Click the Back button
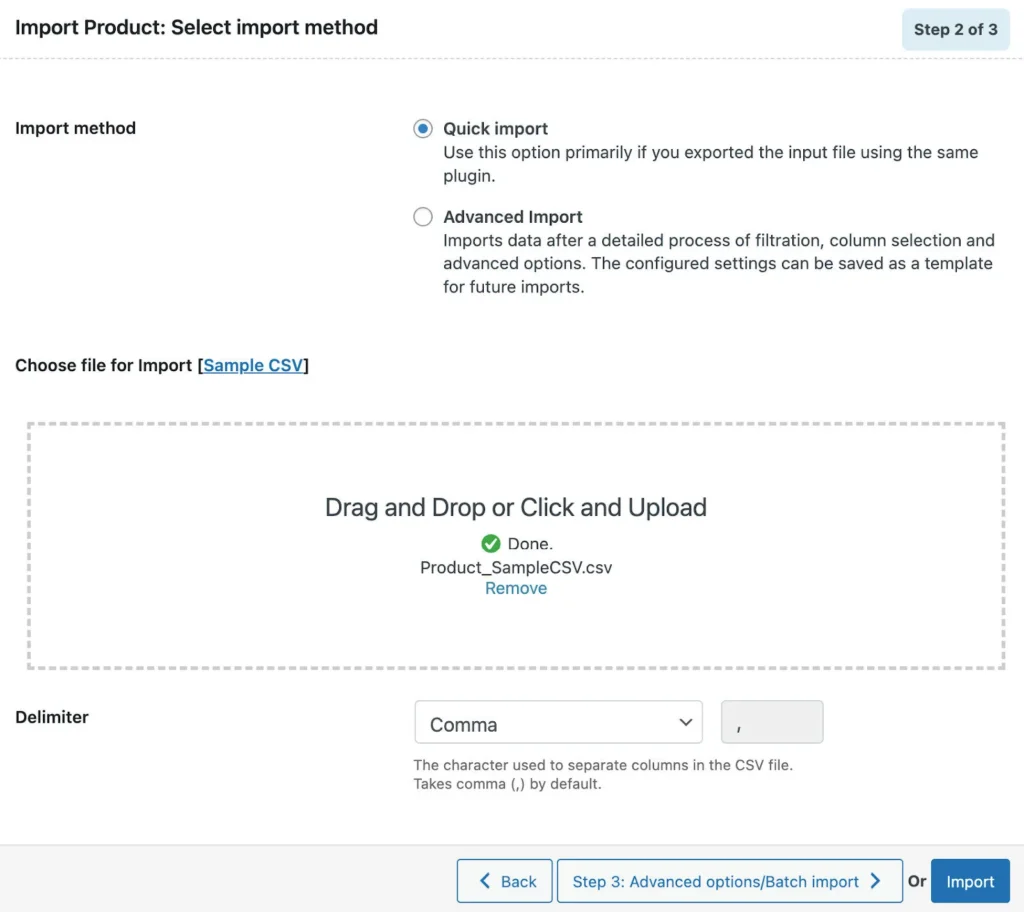The width and height of the screenshot is (1024, 912). point(504,881)
